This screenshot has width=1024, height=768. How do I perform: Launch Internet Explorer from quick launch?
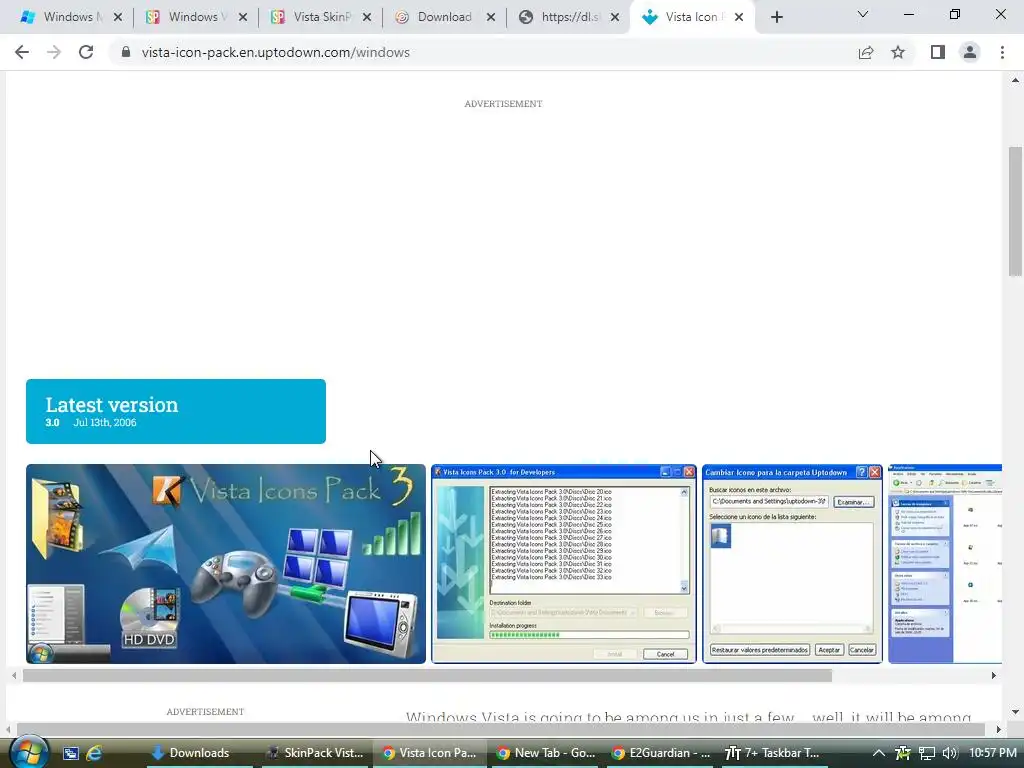click(94, 753)
